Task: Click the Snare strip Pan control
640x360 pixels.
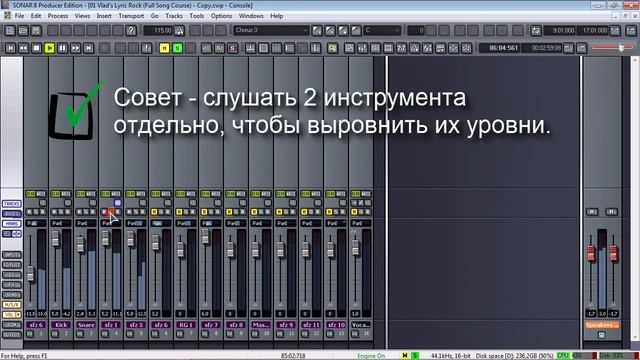Action: pos(86,223)
